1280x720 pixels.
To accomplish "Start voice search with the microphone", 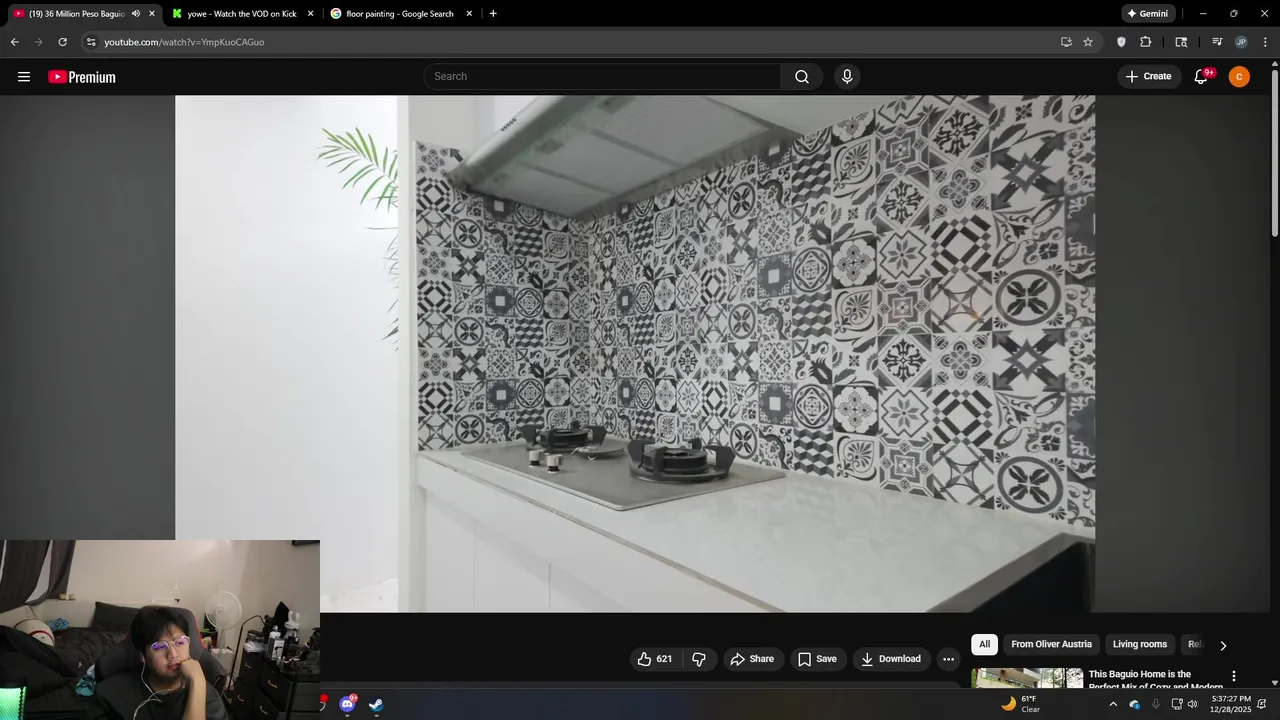I will tap(847, 77).
